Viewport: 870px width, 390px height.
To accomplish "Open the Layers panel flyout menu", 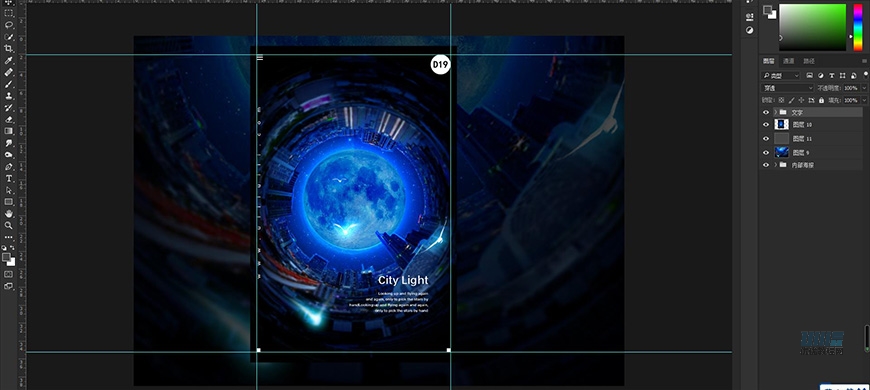I will point(864,61).
